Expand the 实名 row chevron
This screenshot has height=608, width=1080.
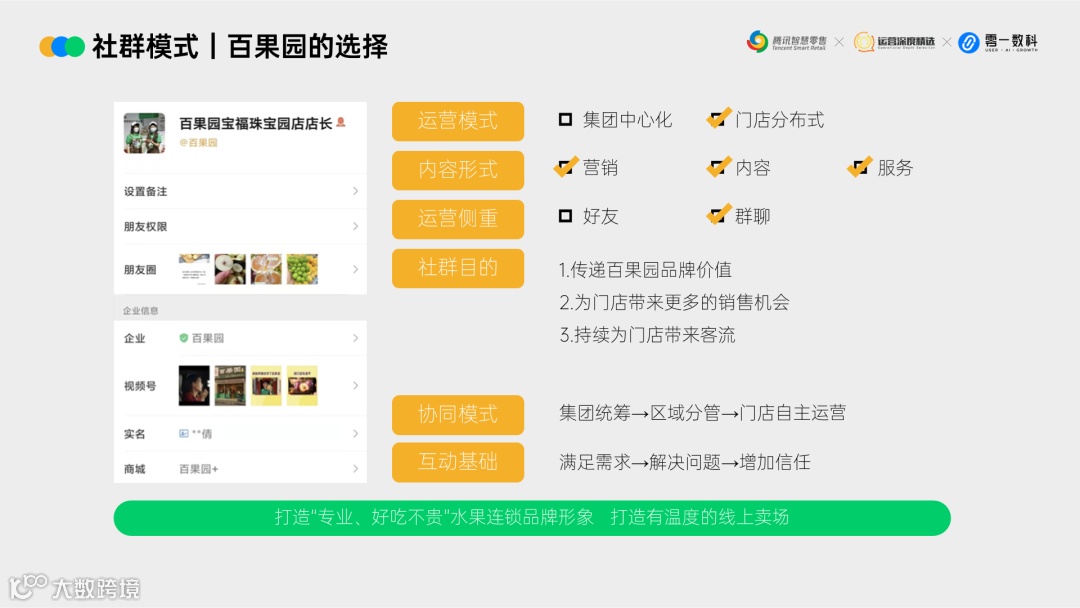[355, 434]
